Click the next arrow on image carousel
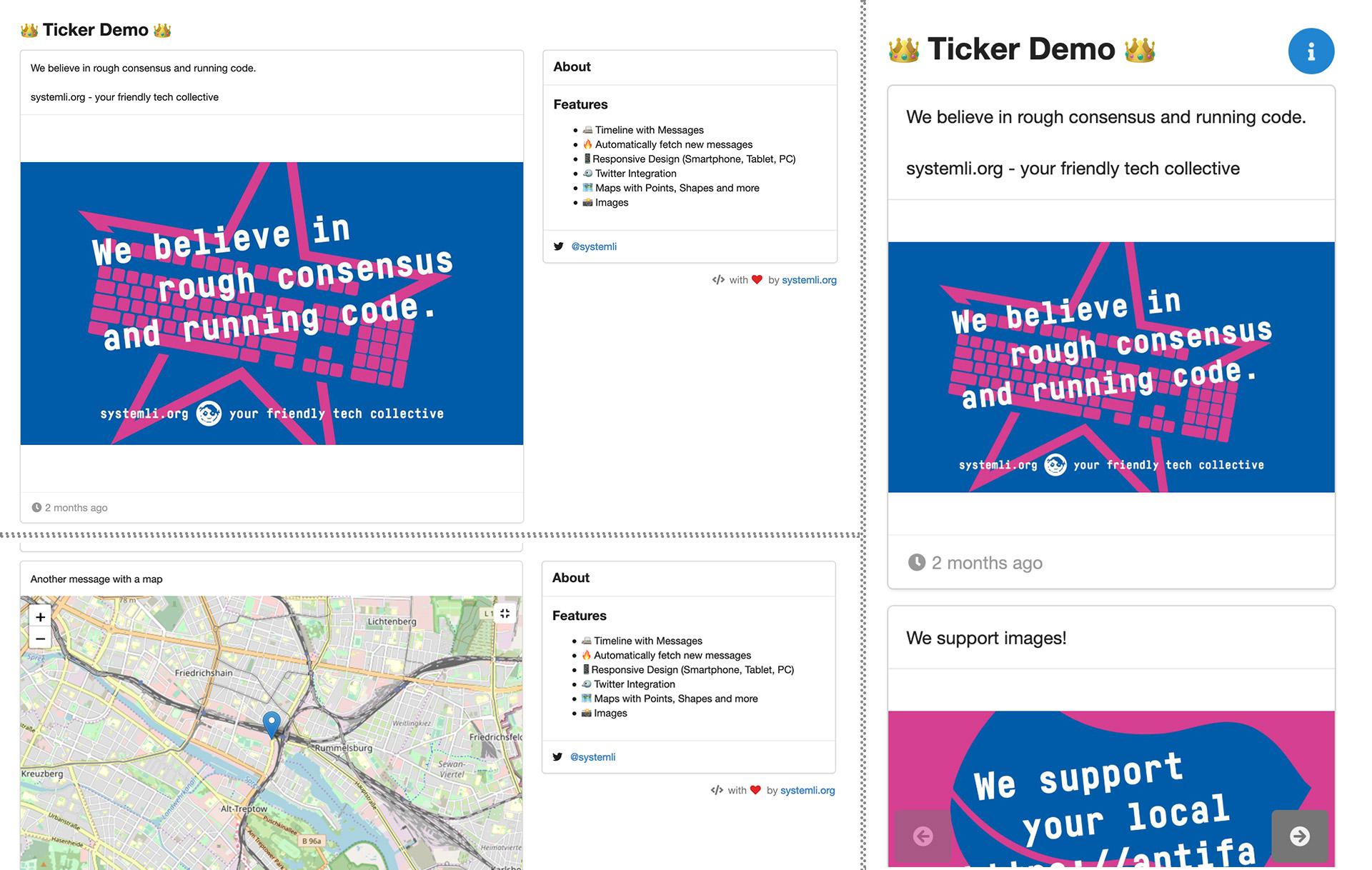The height and width of the screenshot is (870, 1372). coord(1300,835)
